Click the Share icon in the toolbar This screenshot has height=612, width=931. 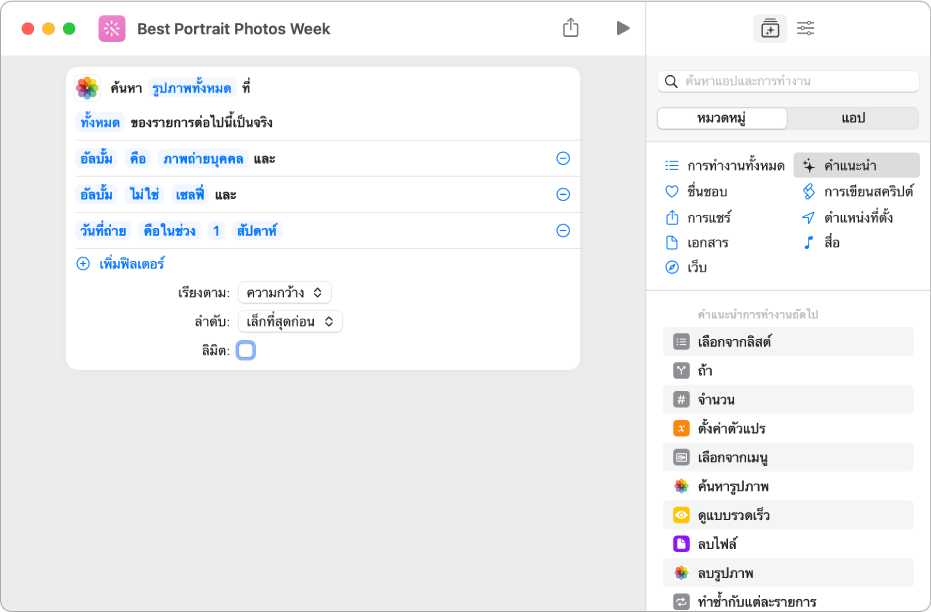coord(571,28)
